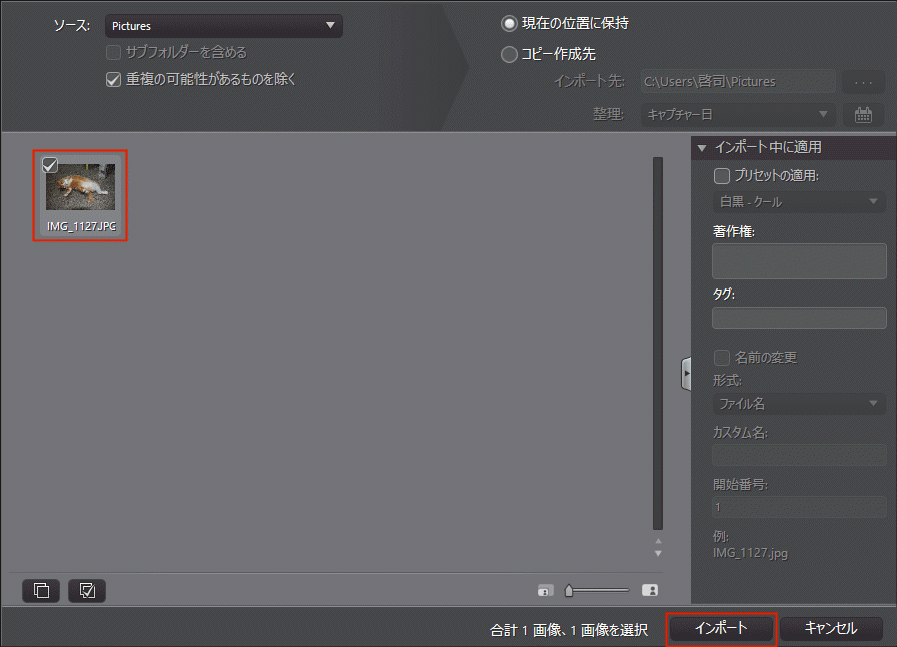Collapse the right panel arrow handle

(x=686, y=374)
